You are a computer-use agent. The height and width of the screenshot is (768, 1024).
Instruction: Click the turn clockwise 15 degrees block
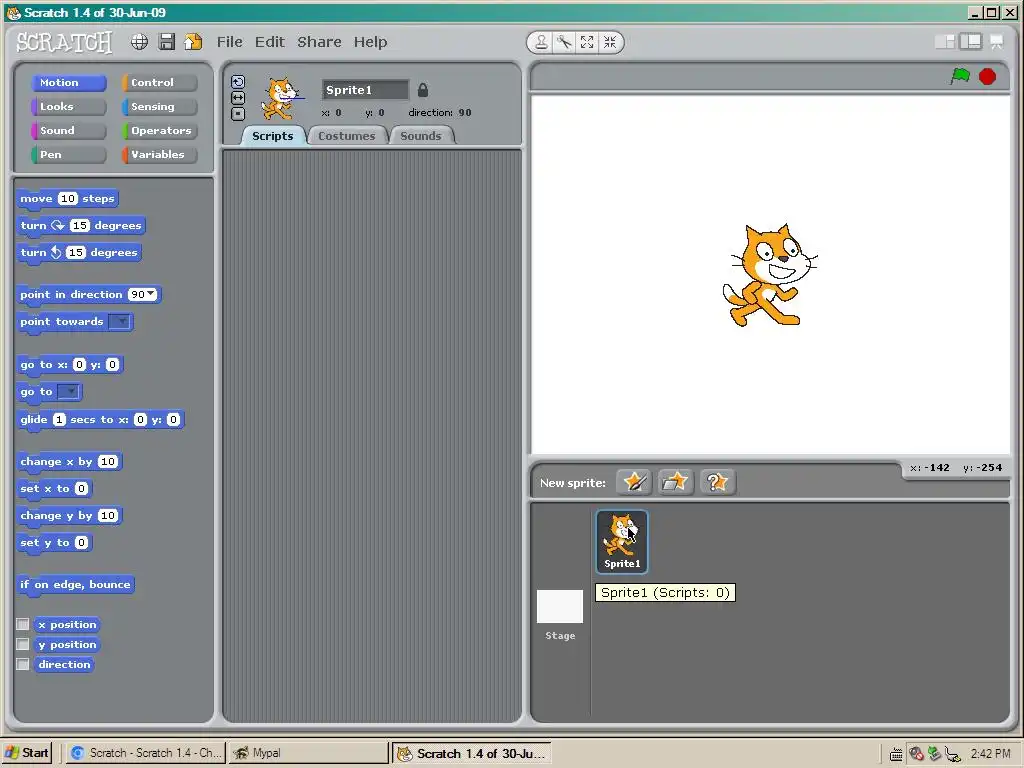click(80, 226)
